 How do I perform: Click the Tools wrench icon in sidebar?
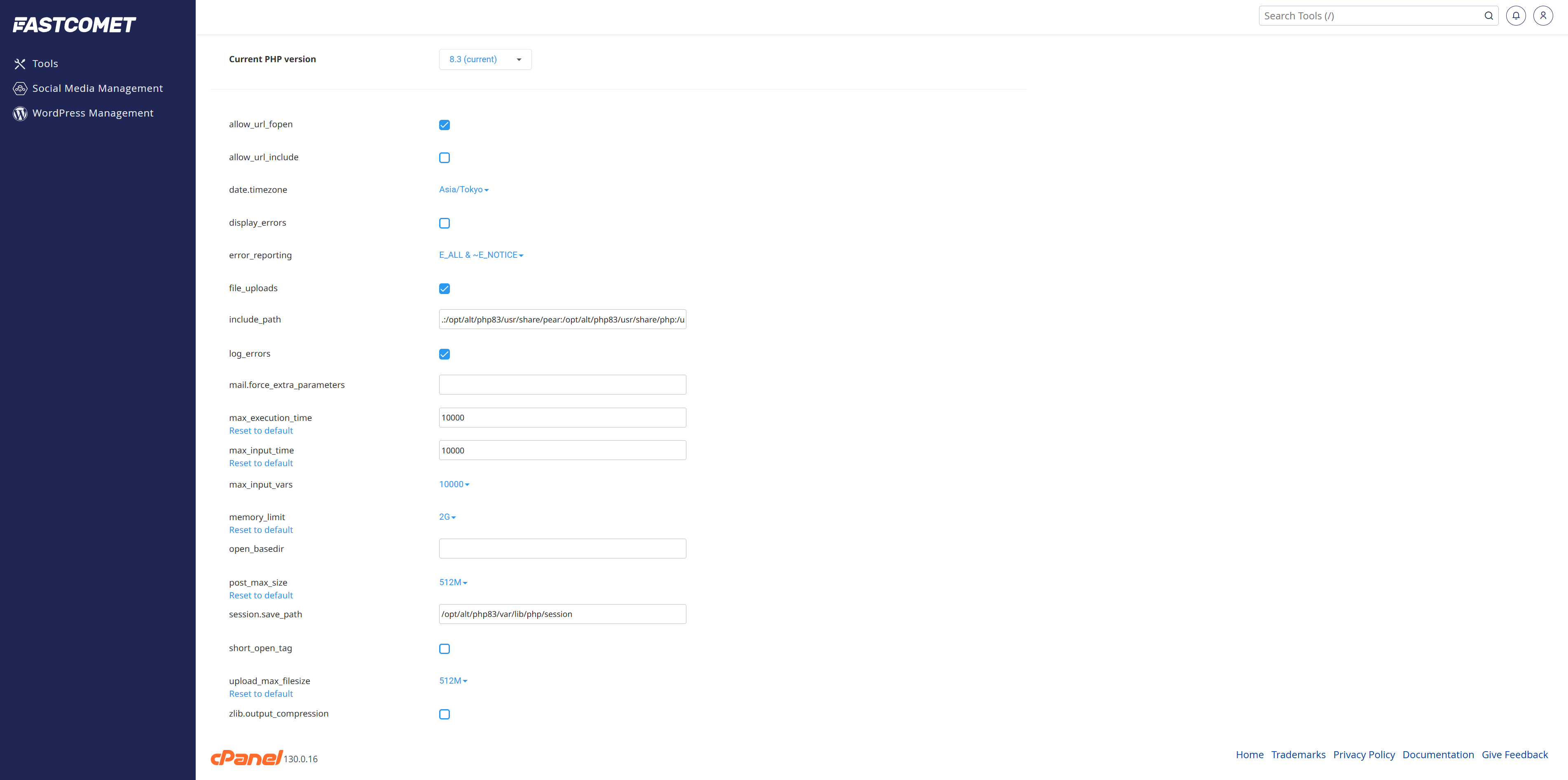20,64
